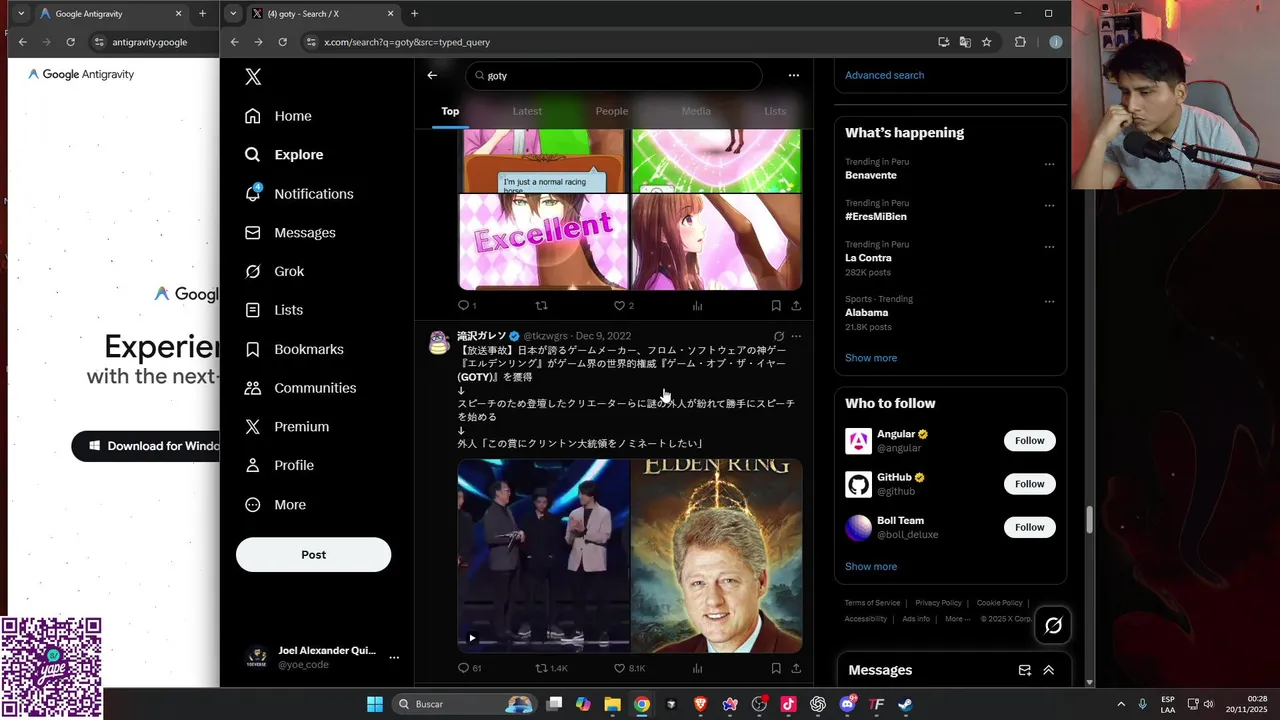This screenshot has height=720, width=1280.
Task: Repost the post with 1.4K reposts
Action: tap(551, 668)
